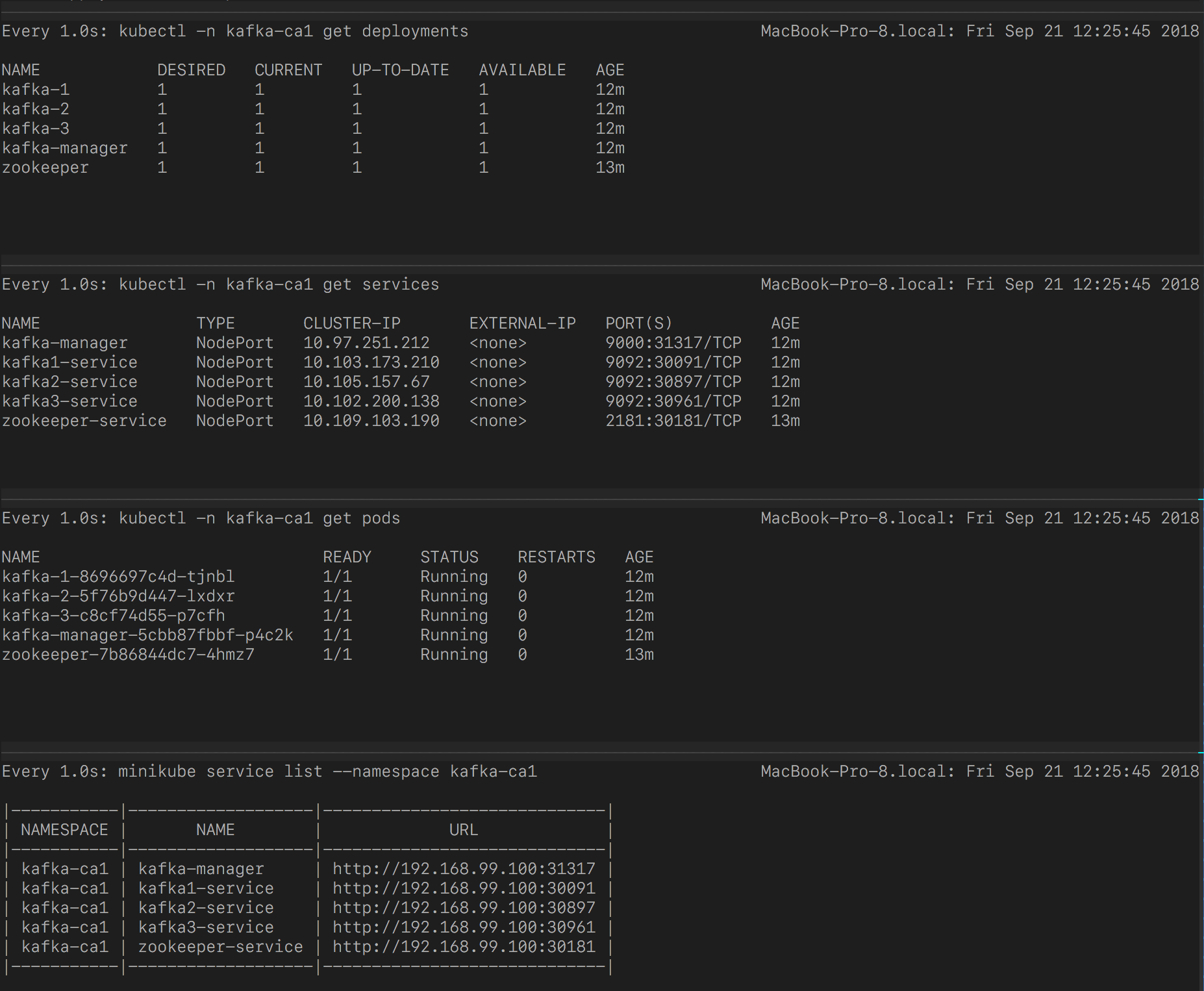Click kafka-manager in the services list
This screenshot has height=991, width=1204.
pyautogui.click(x=65, y=343)
